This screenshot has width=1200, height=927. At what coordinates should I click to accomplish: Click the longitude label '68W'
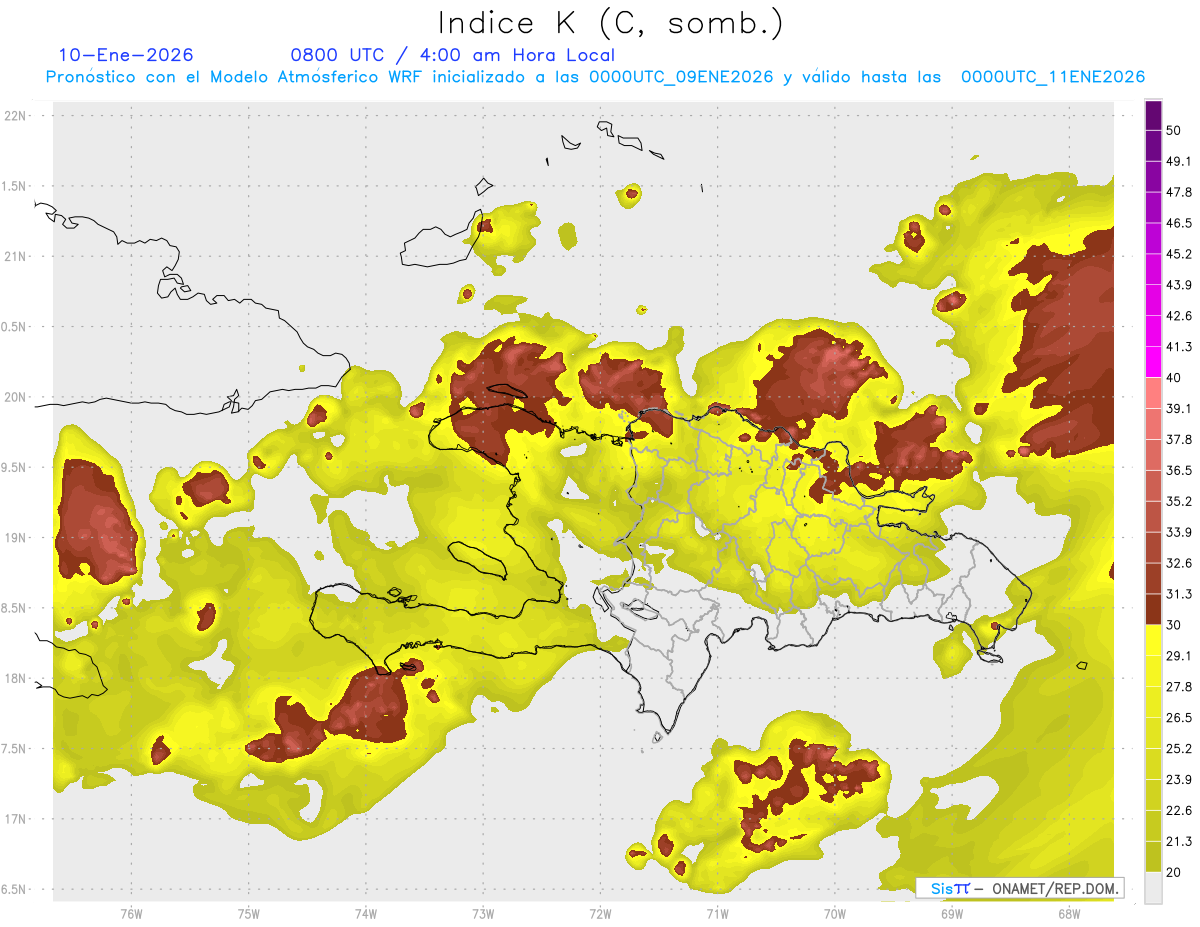[x=1069, y=914]
